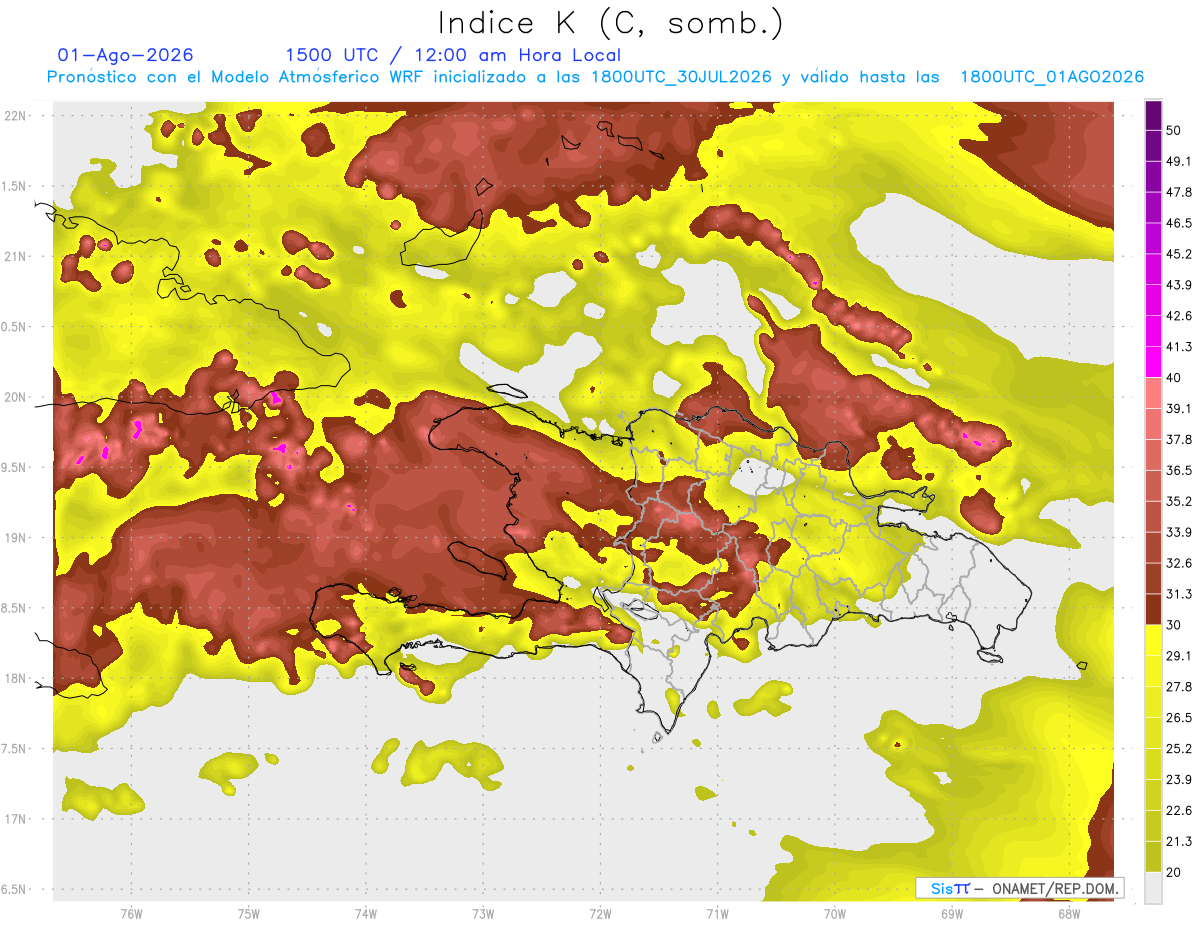The height and width of the screenshot is (927, 1200).
Task: Click the "21.3" color scale label
Action: [x=1179, y=841]
